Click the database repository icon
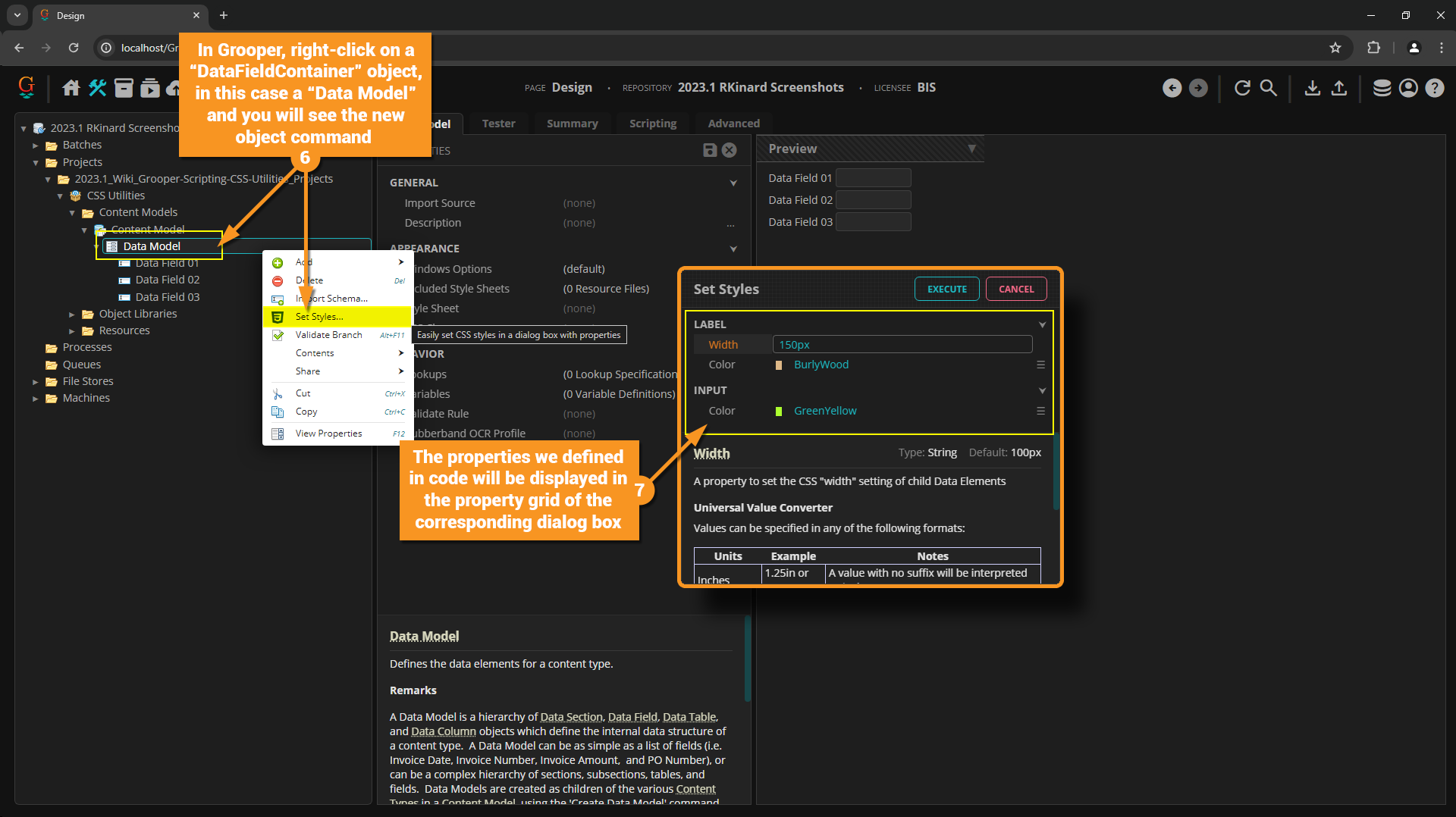Viewport: 1456px width, 817px height. click(x=1382, y=88)
